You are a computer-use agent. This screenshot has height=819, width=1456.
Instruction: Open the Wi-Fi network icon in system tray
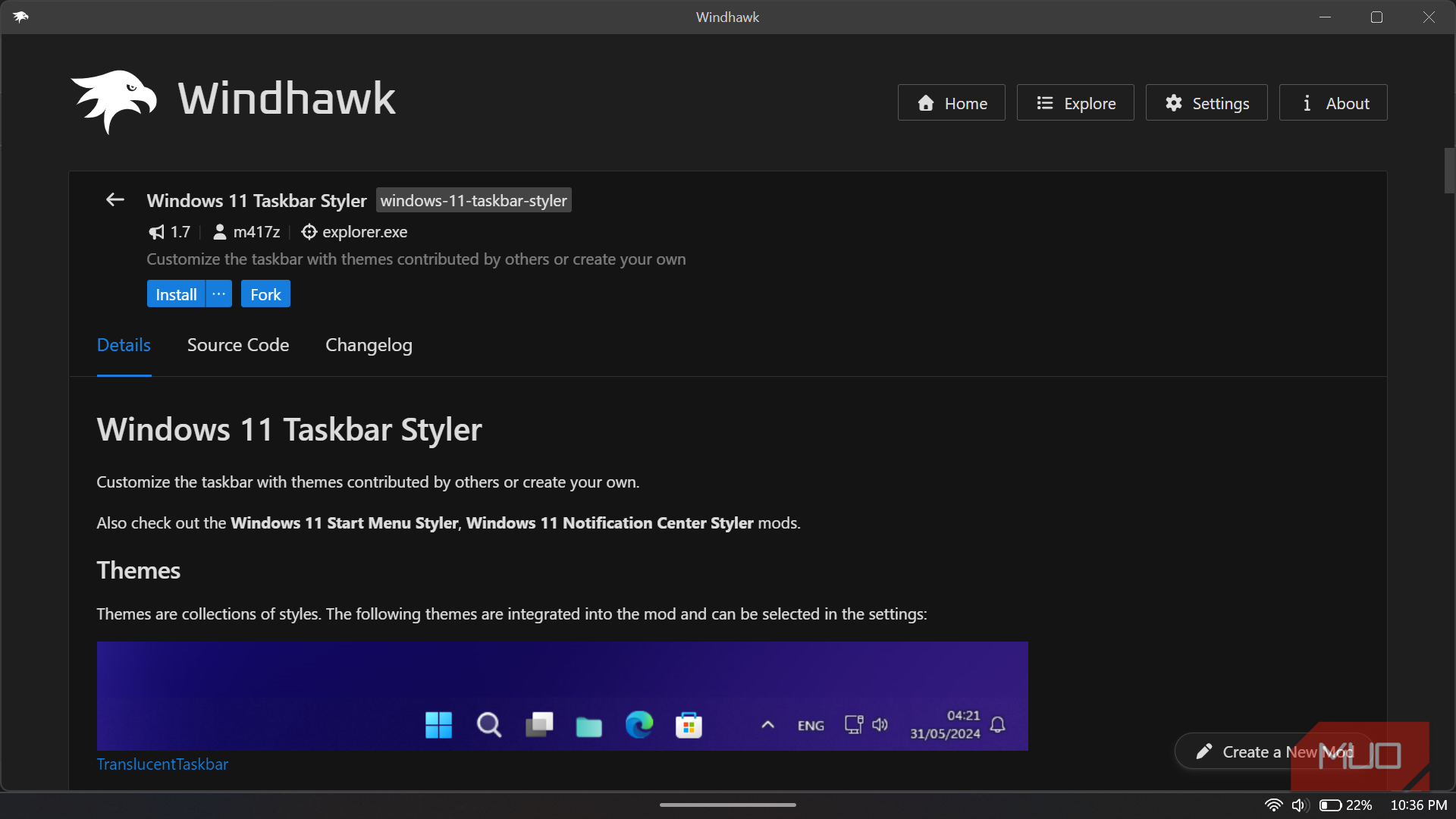1274,805
